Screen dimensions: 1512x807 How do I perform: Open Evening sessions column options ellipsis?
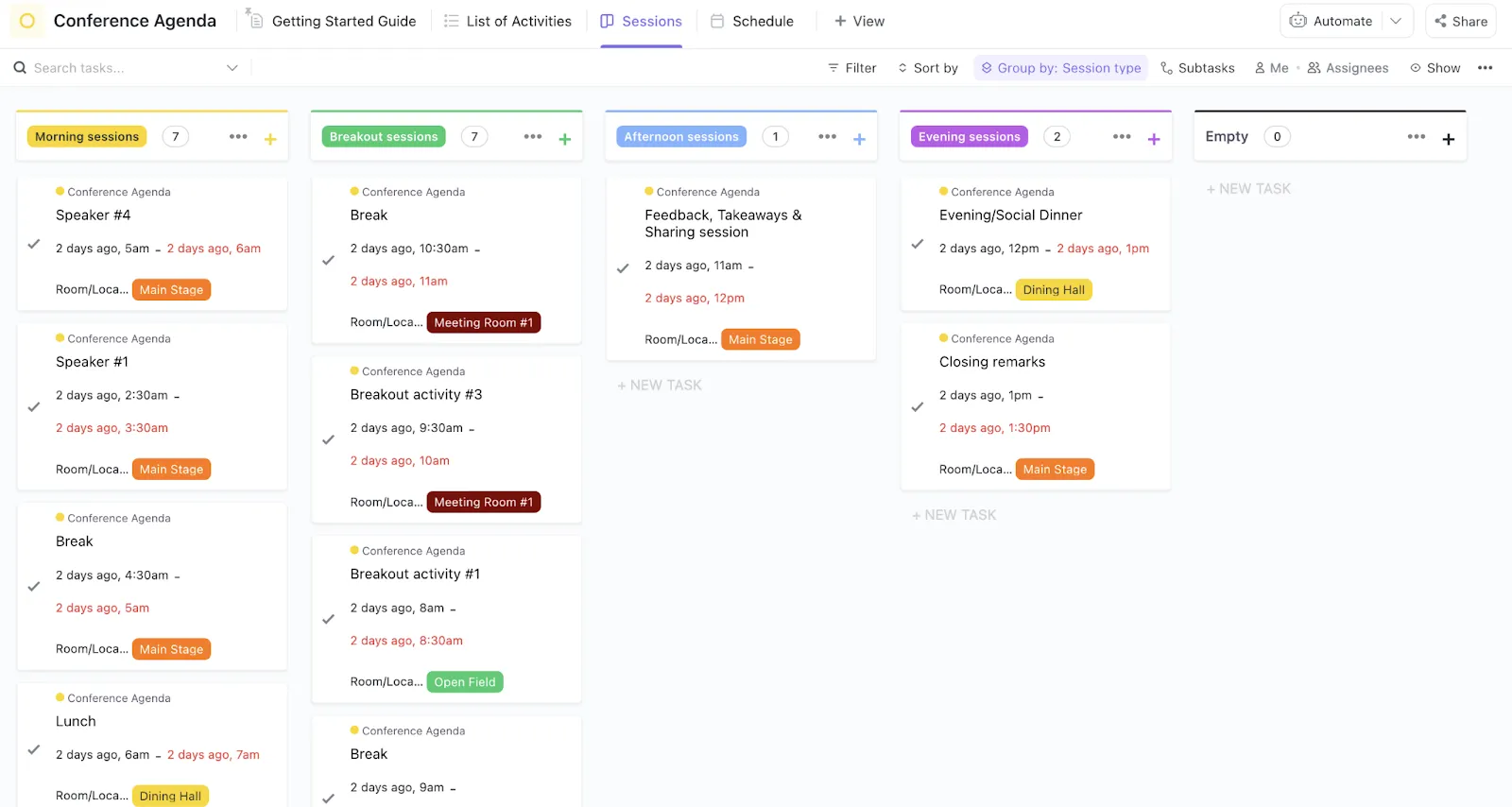[x=1122, y=137]
